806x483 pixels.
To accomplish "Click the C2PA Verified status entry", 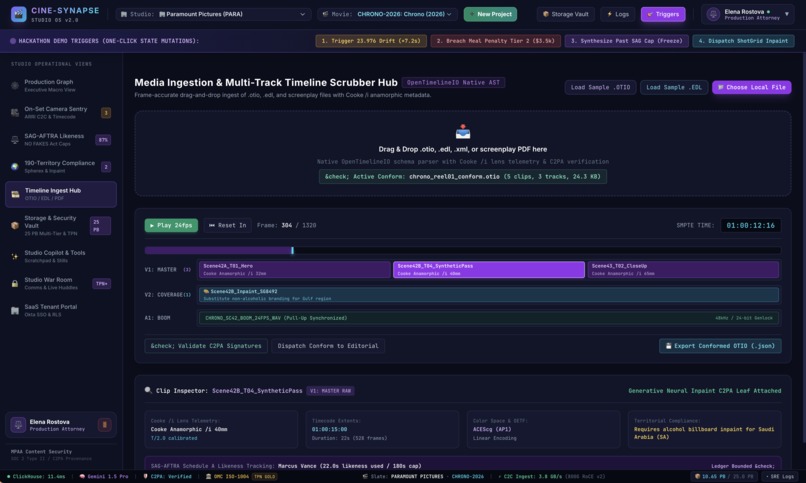I will (167, 476).
